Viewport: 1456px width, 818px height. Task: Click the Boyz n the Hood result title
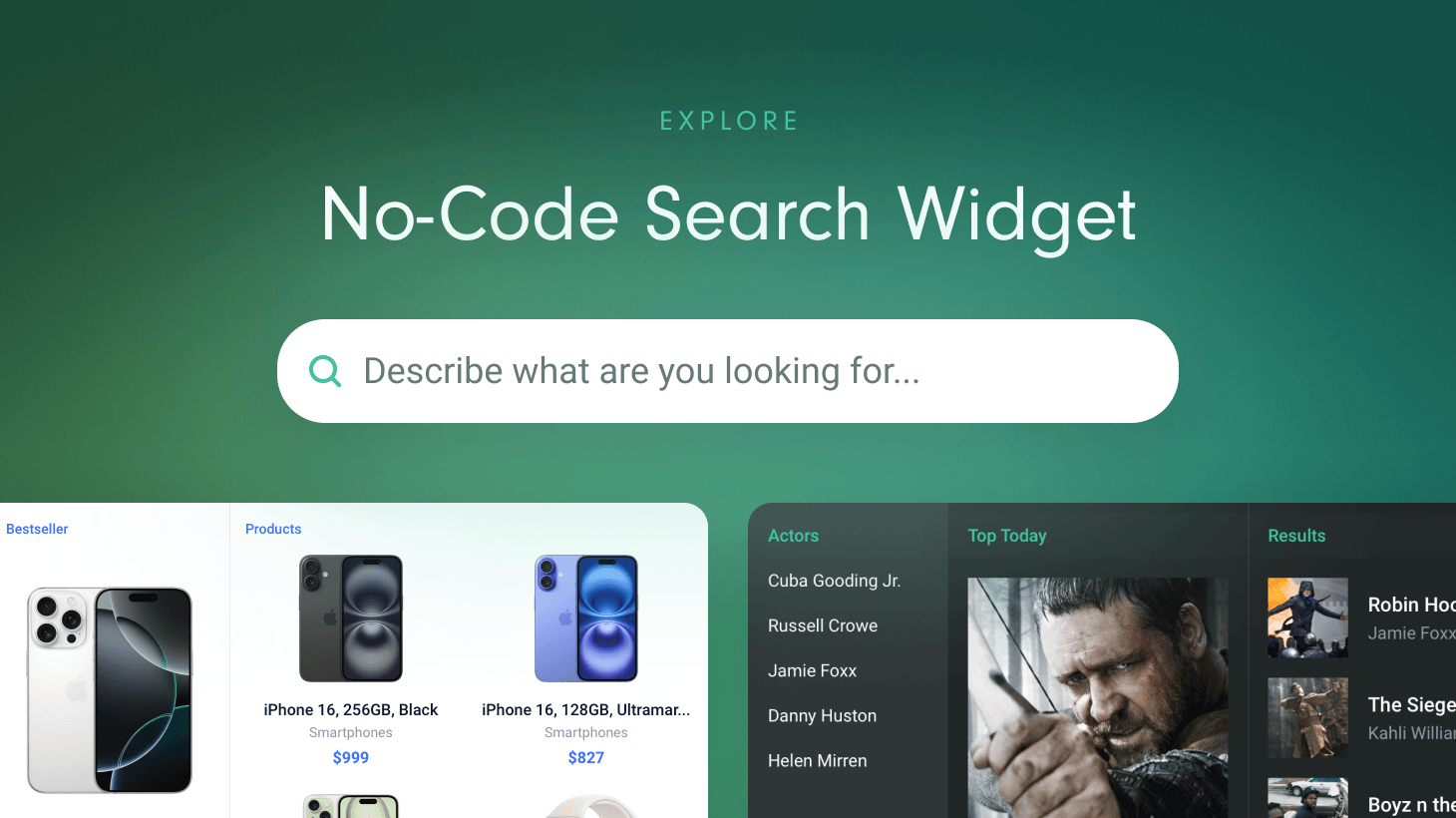pos(1412,804)
